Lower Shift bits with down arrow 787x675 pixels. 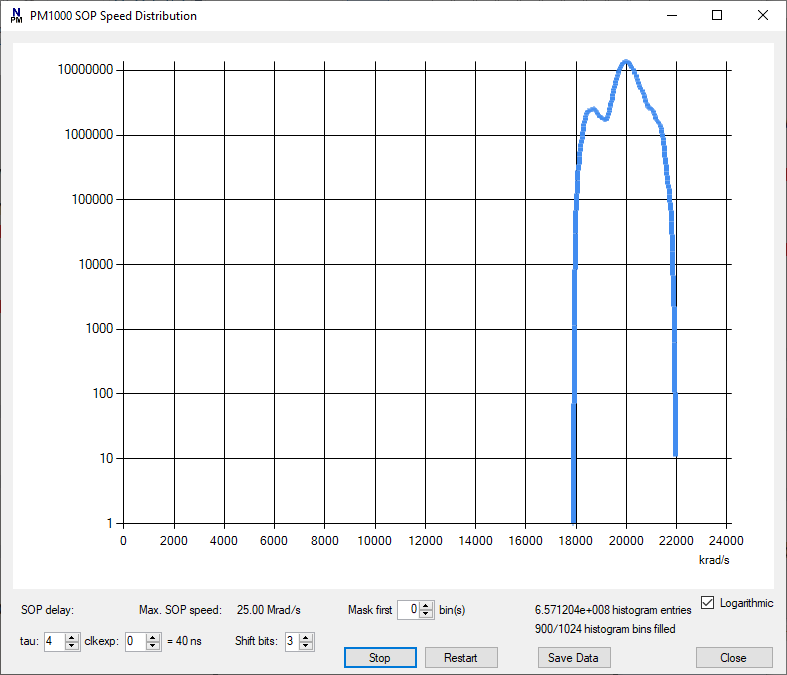(308, 646)
